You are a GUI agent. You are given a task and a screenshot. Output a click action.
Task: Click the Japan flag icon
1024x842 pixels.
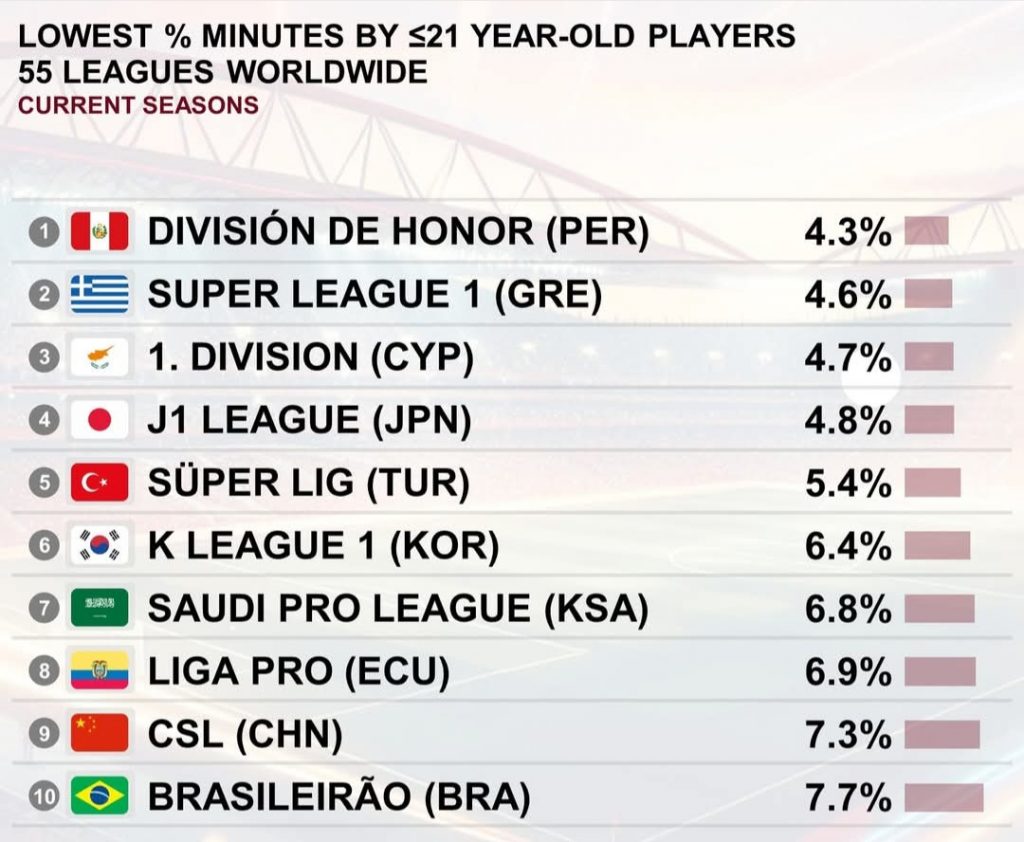(x=100, y=421)
